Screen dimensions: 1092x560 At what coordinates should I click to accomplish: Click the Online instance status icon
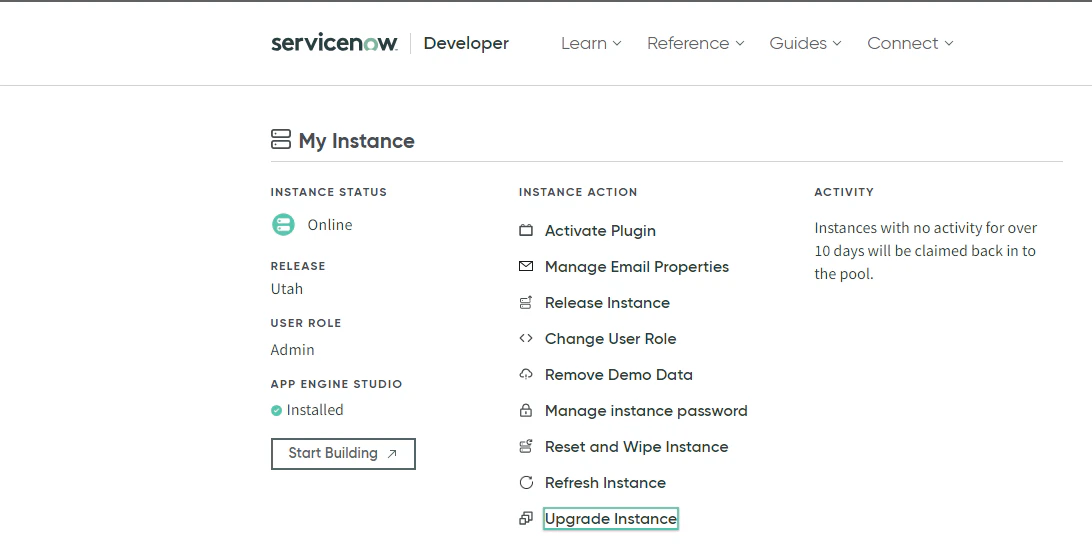[x=283, y=224]
